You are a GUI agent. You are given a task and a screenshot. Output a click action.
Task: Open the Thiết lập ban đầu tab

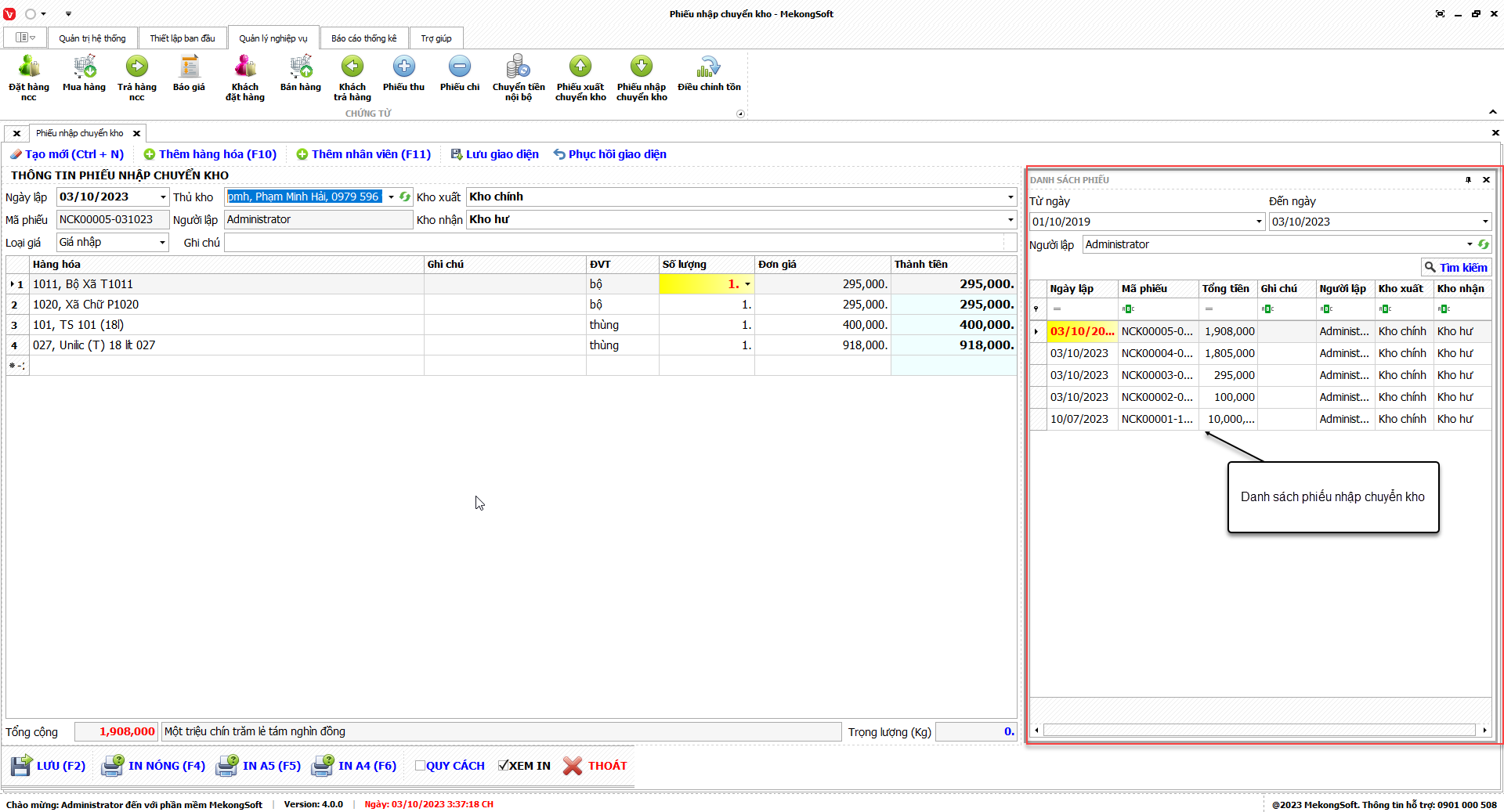pyautogui.click(x=183, y=38)
